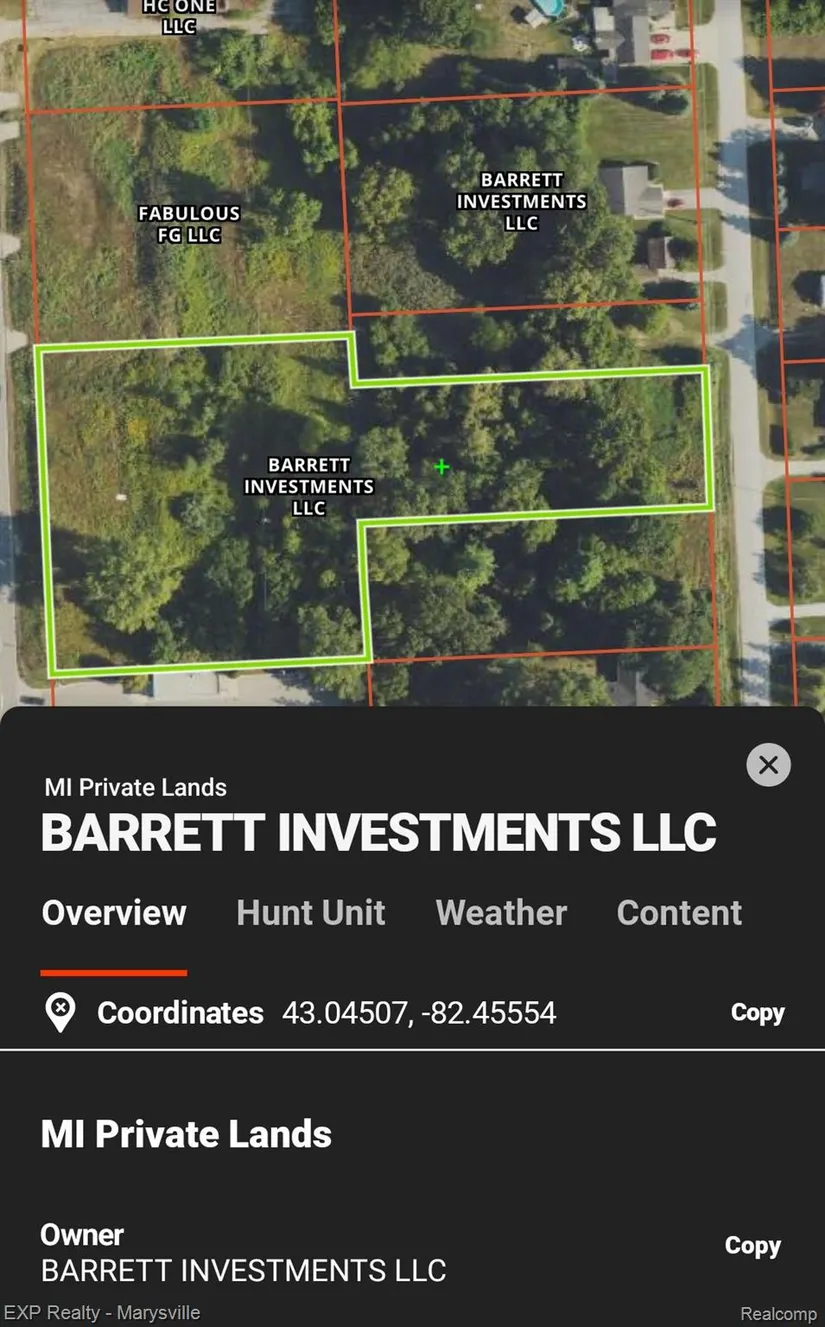
Task: Copy the coordinates value
Action: point(757,1013)
